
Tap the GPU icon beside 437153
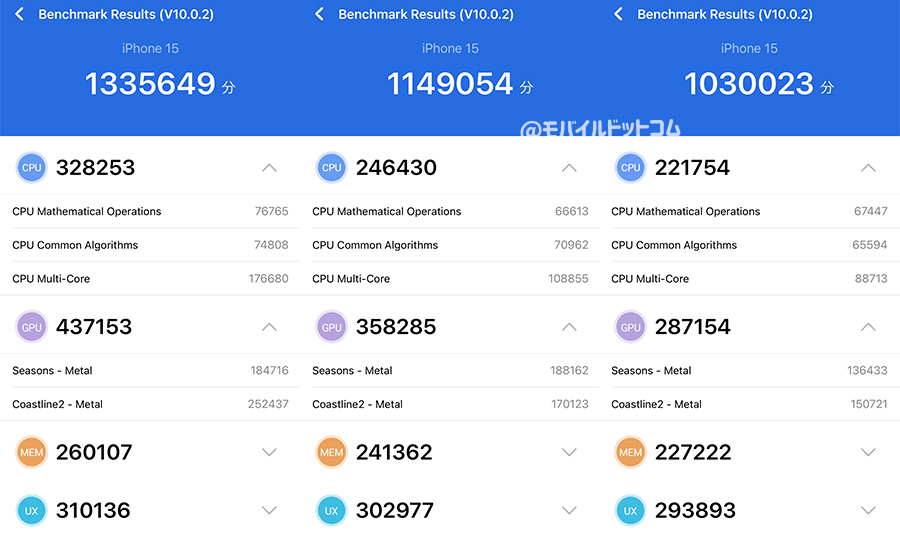pos(32,327)
